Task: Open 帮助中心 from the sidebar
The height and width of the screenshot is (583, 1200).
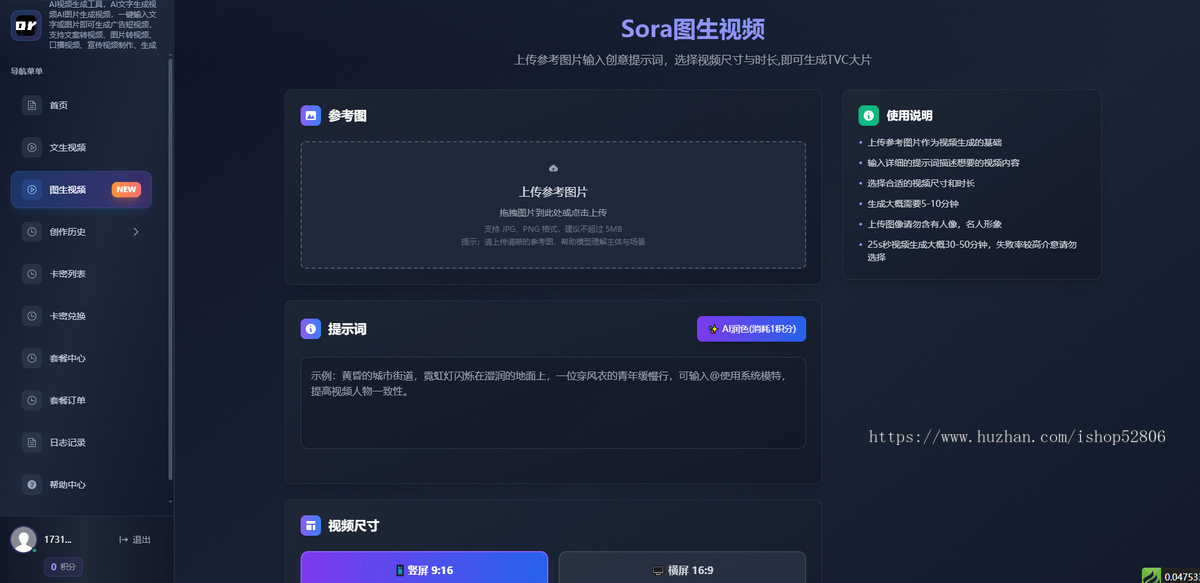Action: click(x=81, y=484)
